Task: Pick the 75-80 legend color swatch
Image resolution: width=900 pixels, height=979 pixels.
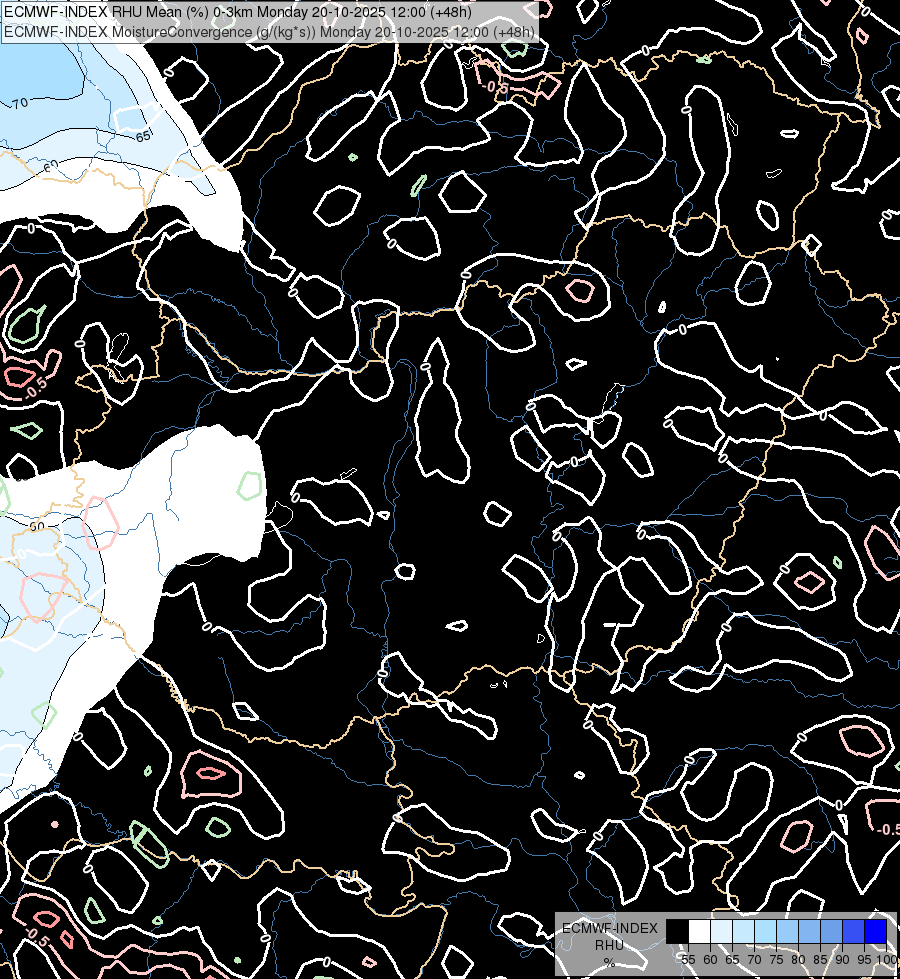Action: click(x=788, y=931)
